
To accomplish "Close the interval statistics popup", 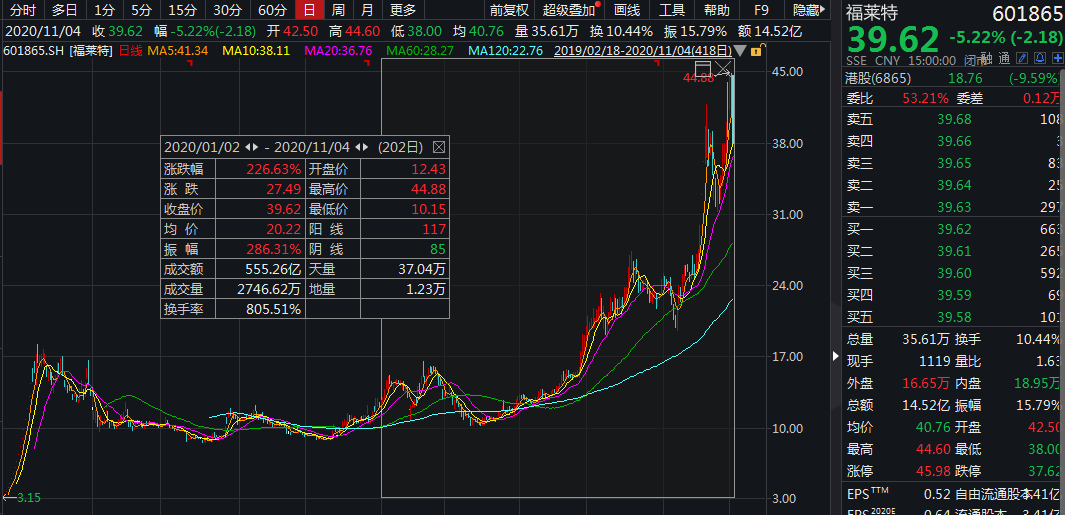I will 438,146.
